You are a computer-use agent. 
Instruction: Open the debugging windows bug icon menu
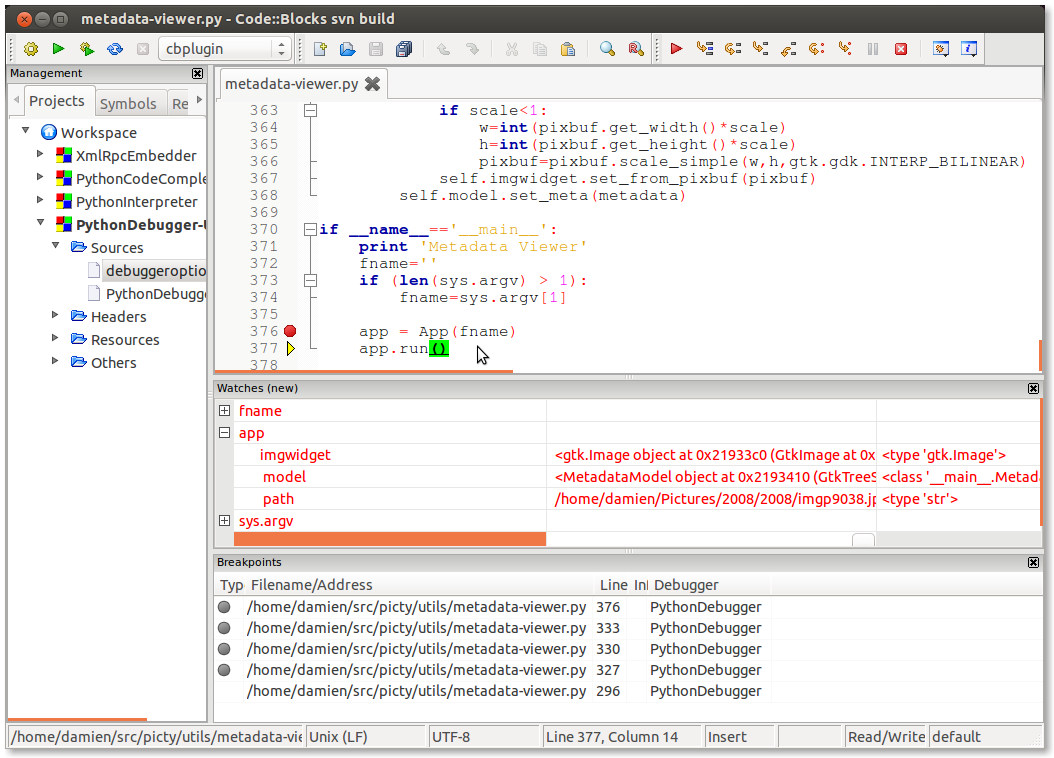(941, 48)
